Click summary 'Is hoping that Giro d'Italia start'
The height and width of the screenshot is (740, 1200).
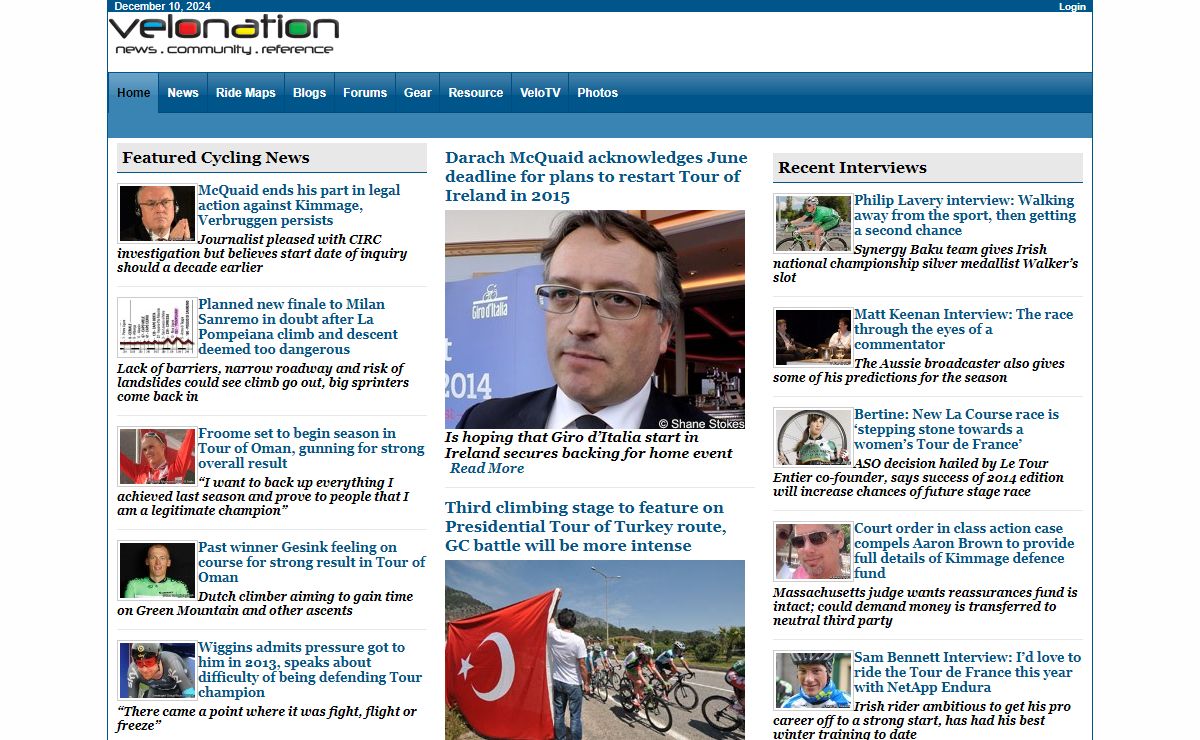point(589,445)
